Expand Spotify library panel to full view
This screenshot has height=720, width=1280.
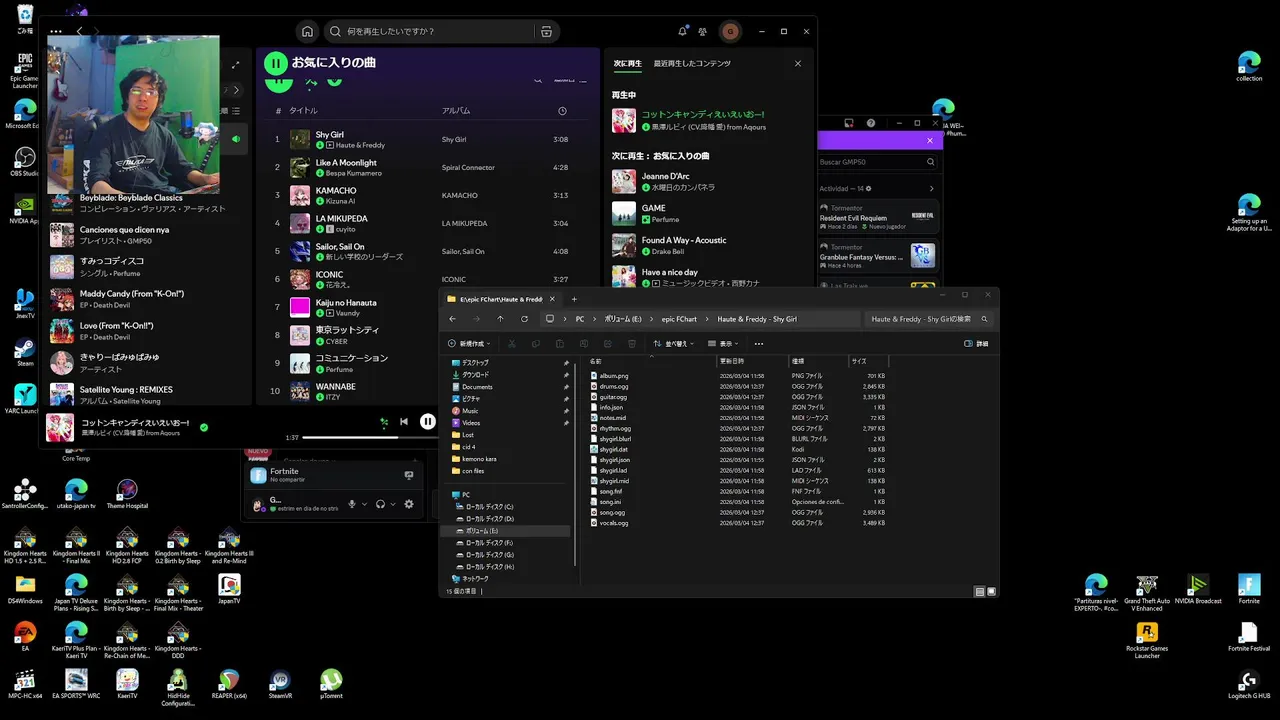[x=236, y=65]
